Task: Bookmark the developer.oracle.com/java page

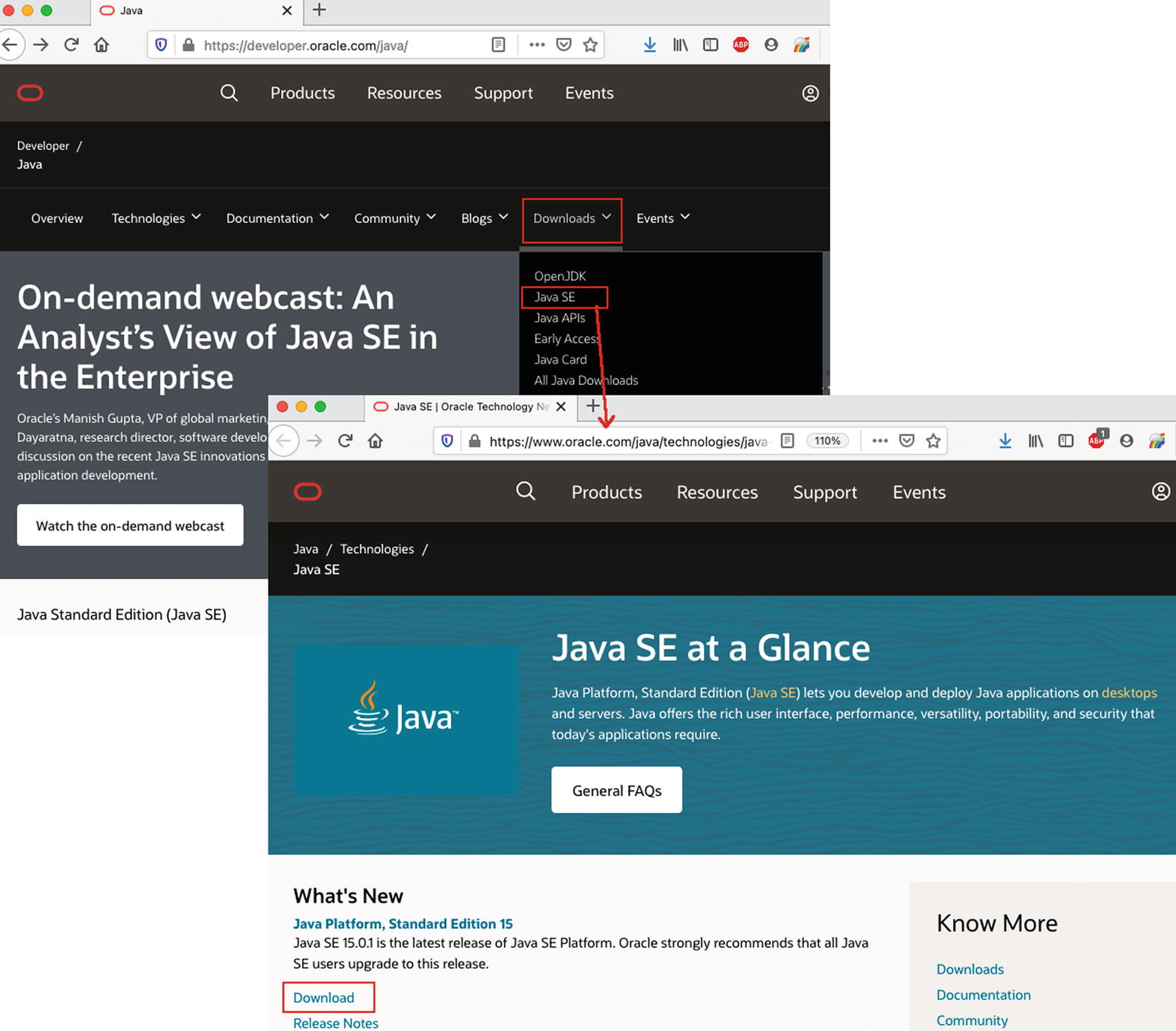Action: [x=590, y=45]
